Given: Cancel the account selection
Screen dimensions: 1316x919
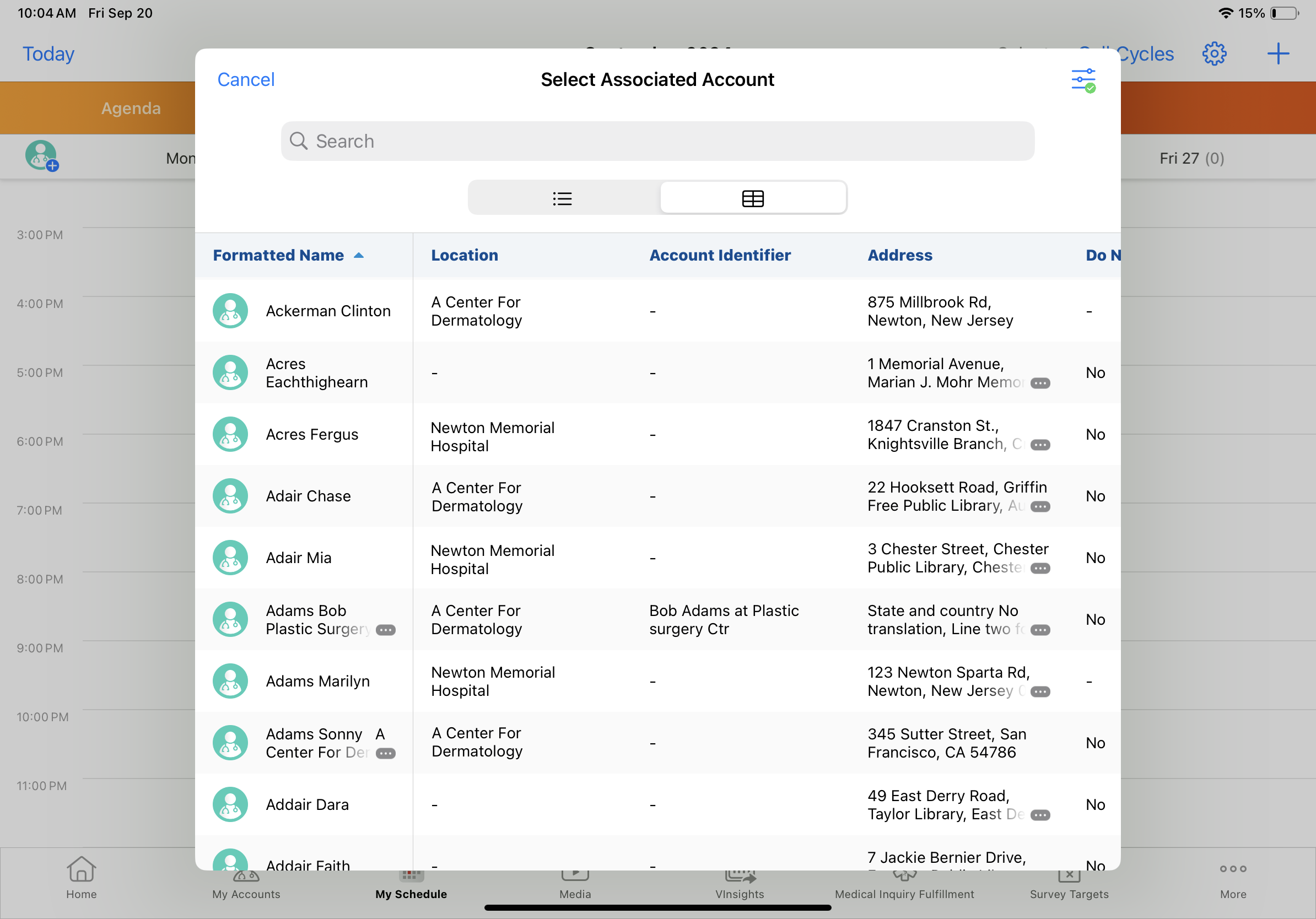Looking at the screenshot, I should [x=245, y=80].
